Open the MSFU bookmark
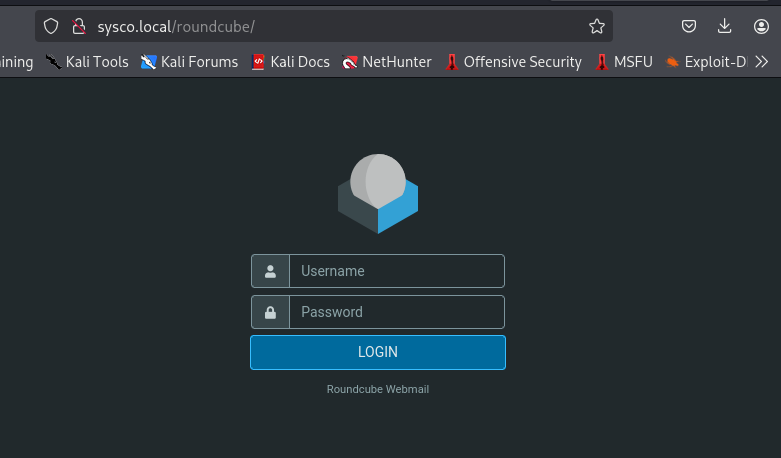The image size is (781, 458). pyautogui.click(x=624, y=62)
